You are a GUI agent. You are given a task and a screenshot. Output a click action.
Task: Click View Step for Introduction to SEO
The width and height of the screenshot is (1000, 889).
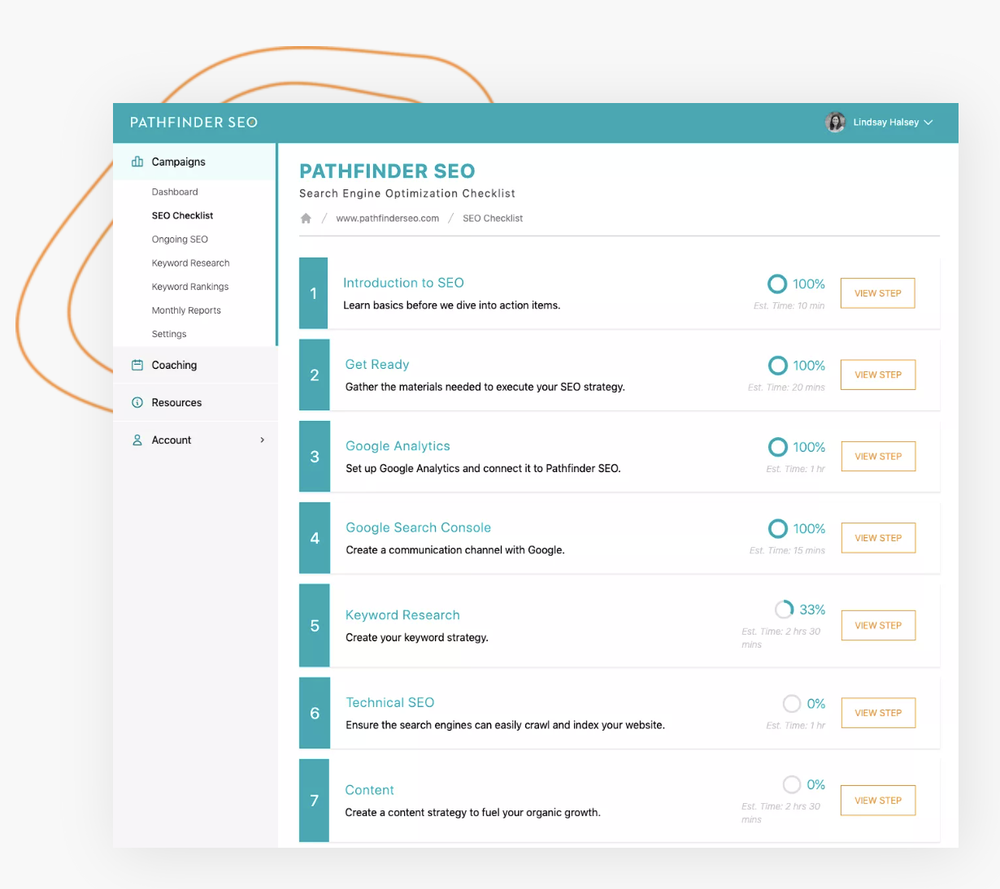click(x=878, y=293)
